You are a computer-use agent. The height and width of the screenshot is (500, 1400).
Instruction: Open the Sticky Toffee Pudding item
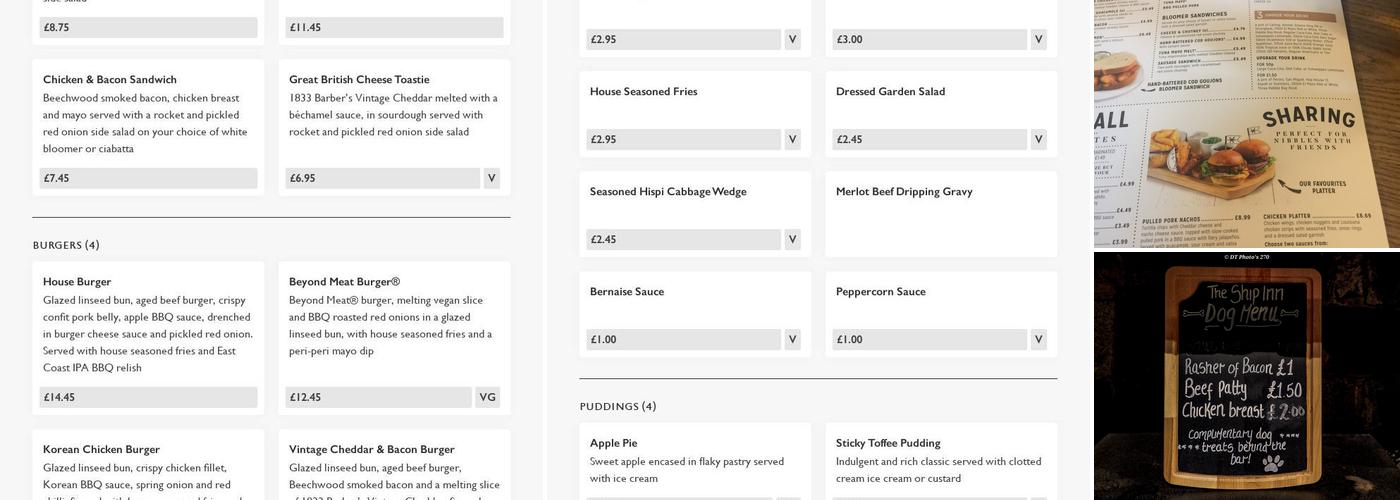[888, 443]
